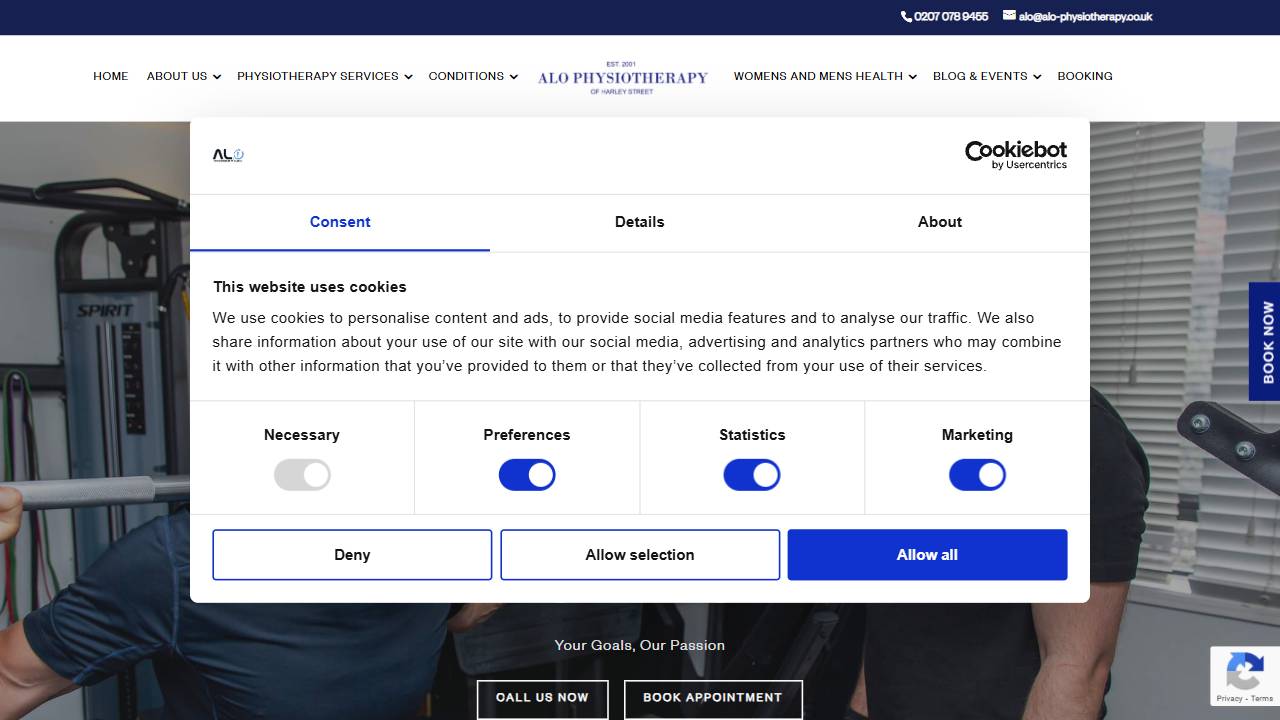
Task: Turn off the Statistics cookies switch
Action: pyautogui.click(x=752, y=475)
